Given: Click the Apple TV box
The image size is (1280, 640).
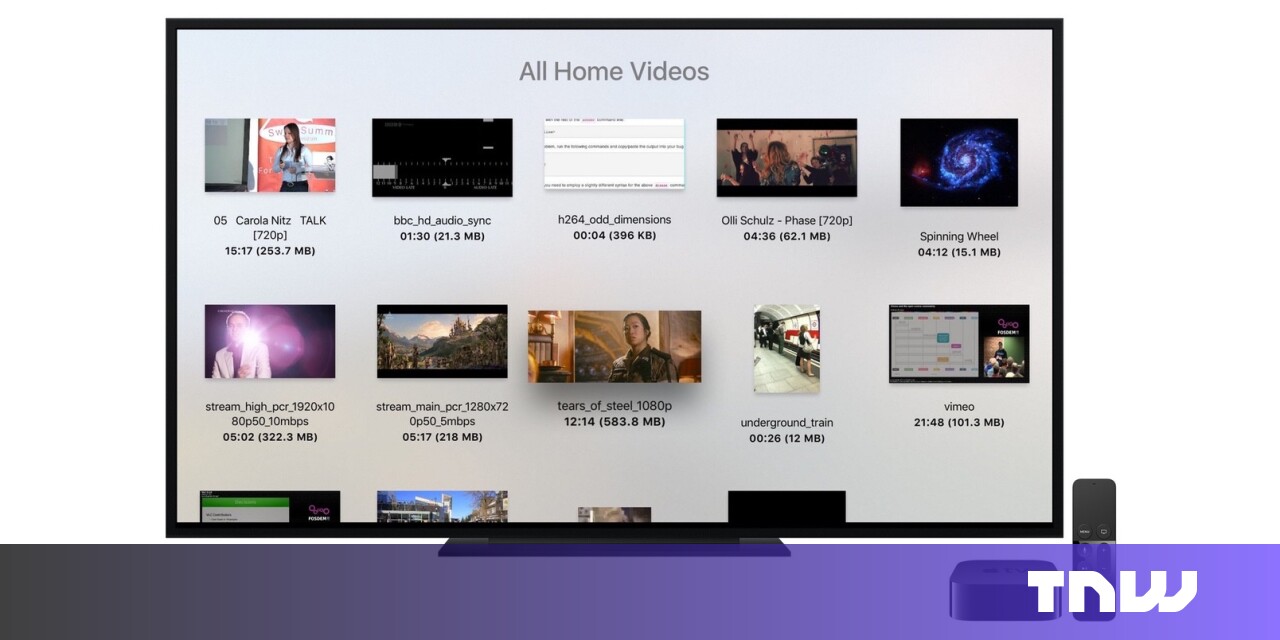Looking at the screenshot, I should tap(1004, 590).
